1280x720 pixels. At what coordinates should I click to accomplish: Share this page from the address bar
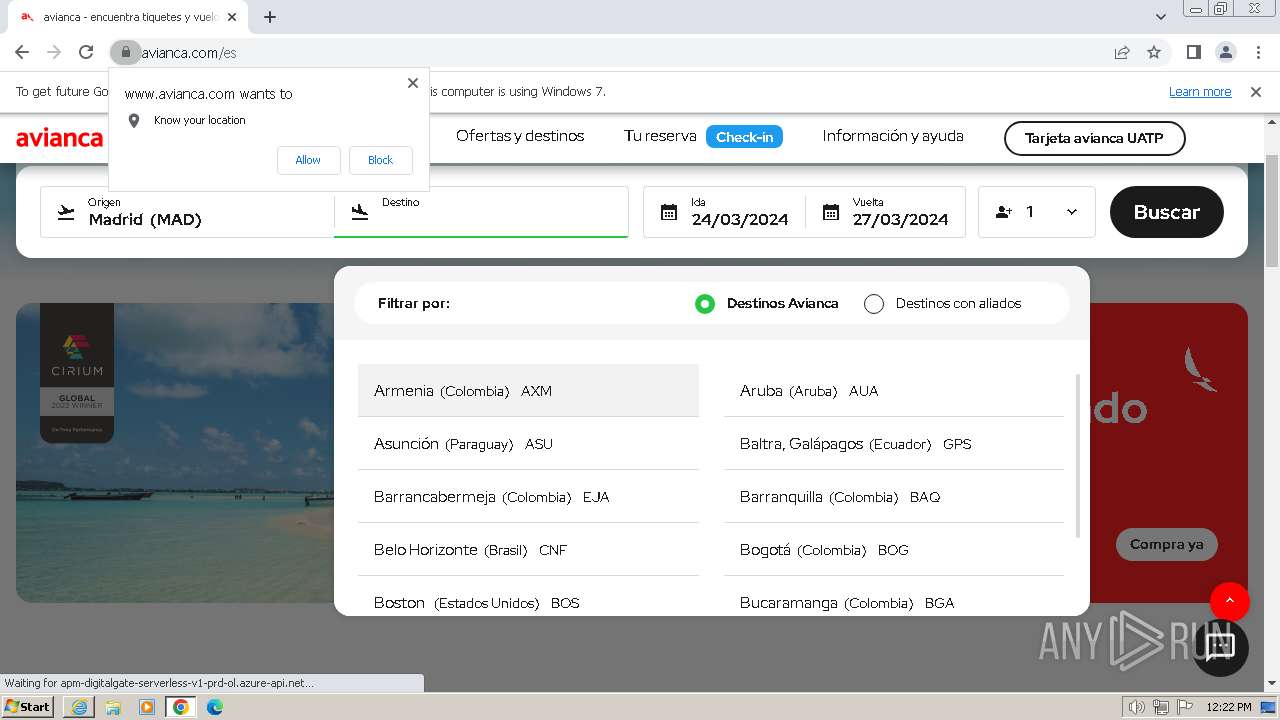(1122, 52)
